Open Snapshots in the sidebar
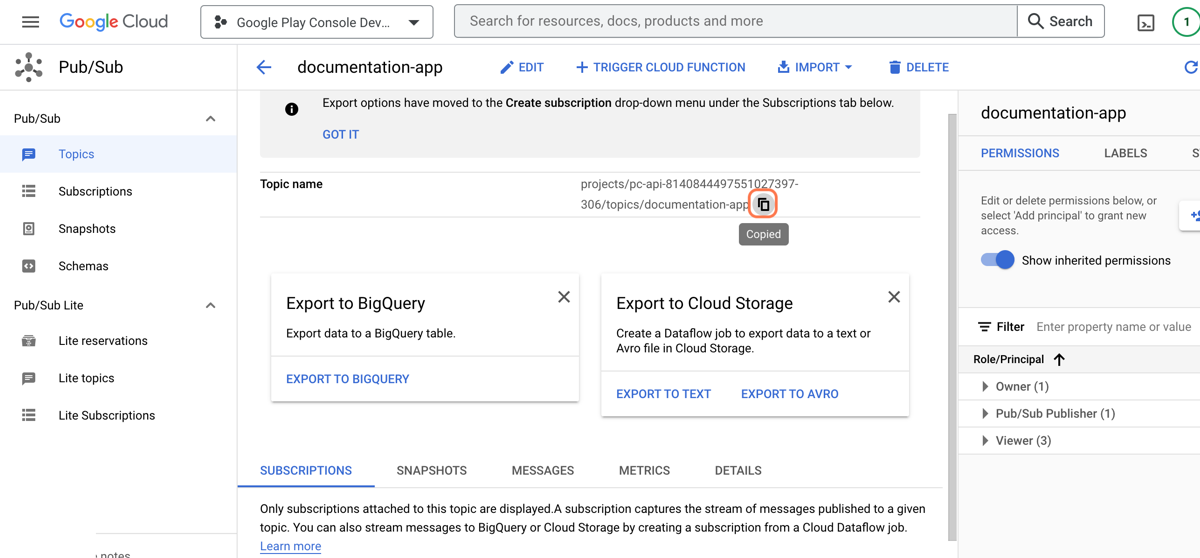 click(x=87, y=229)
